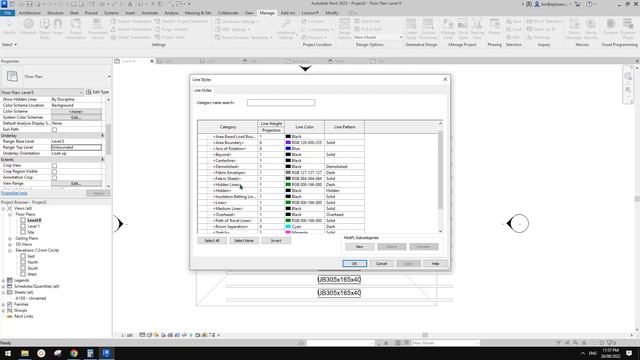Click the Macro Manager icon
640x360 pixels.
574,29
